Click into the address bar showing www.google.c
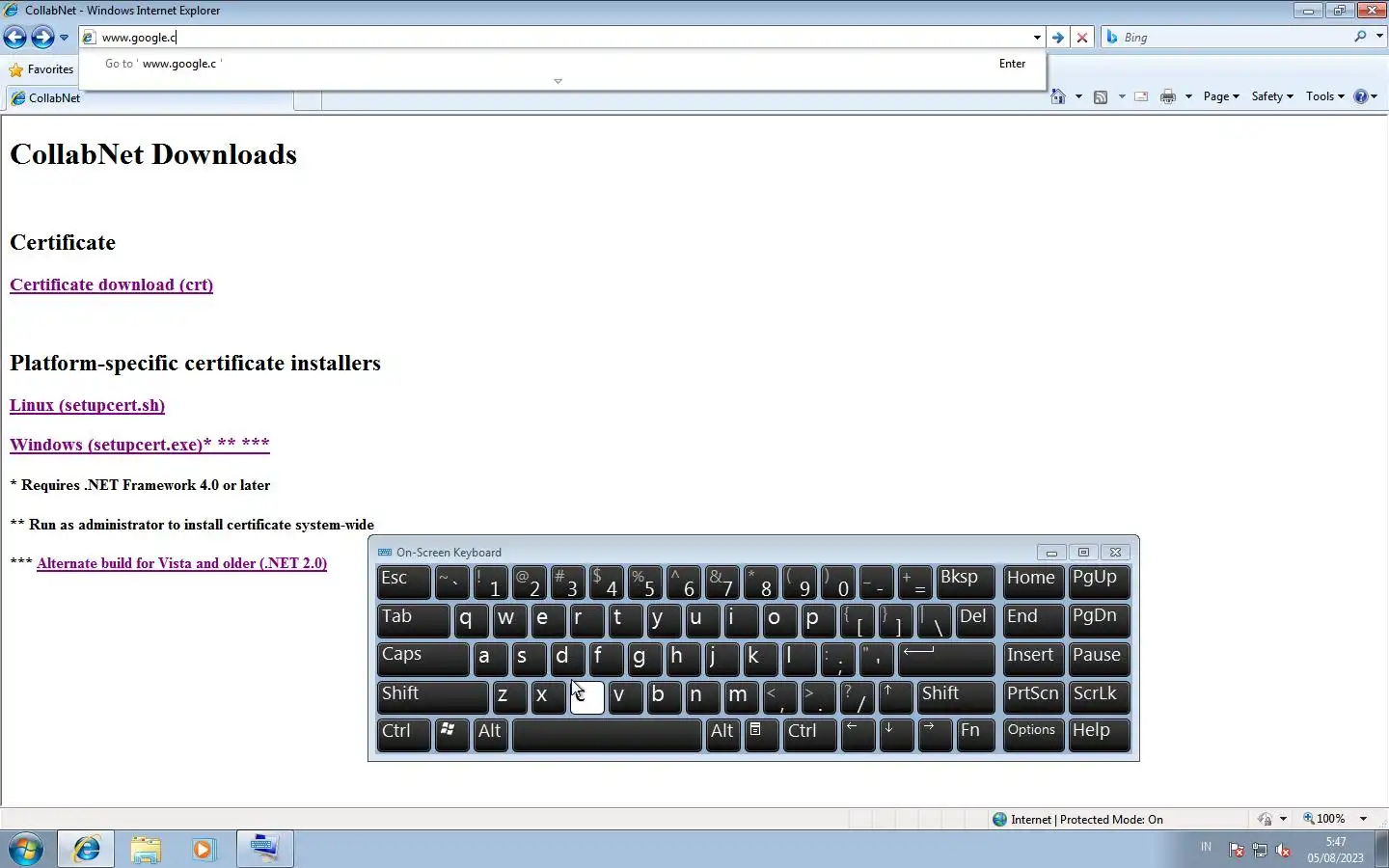 [555, 38]
